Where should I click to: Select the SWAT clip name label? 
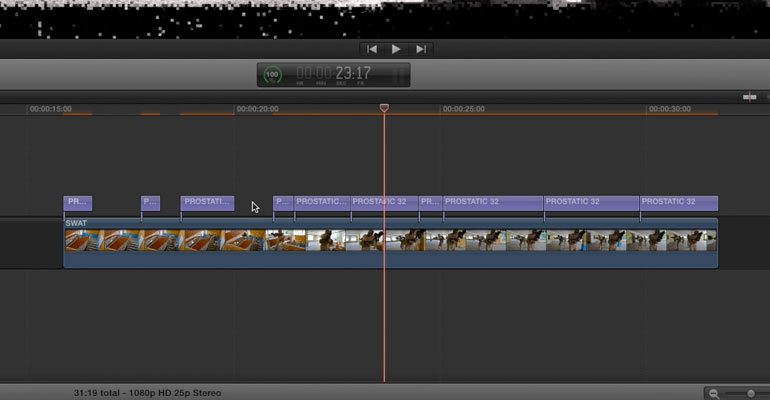pyautogui.click(x=76, y=223)
